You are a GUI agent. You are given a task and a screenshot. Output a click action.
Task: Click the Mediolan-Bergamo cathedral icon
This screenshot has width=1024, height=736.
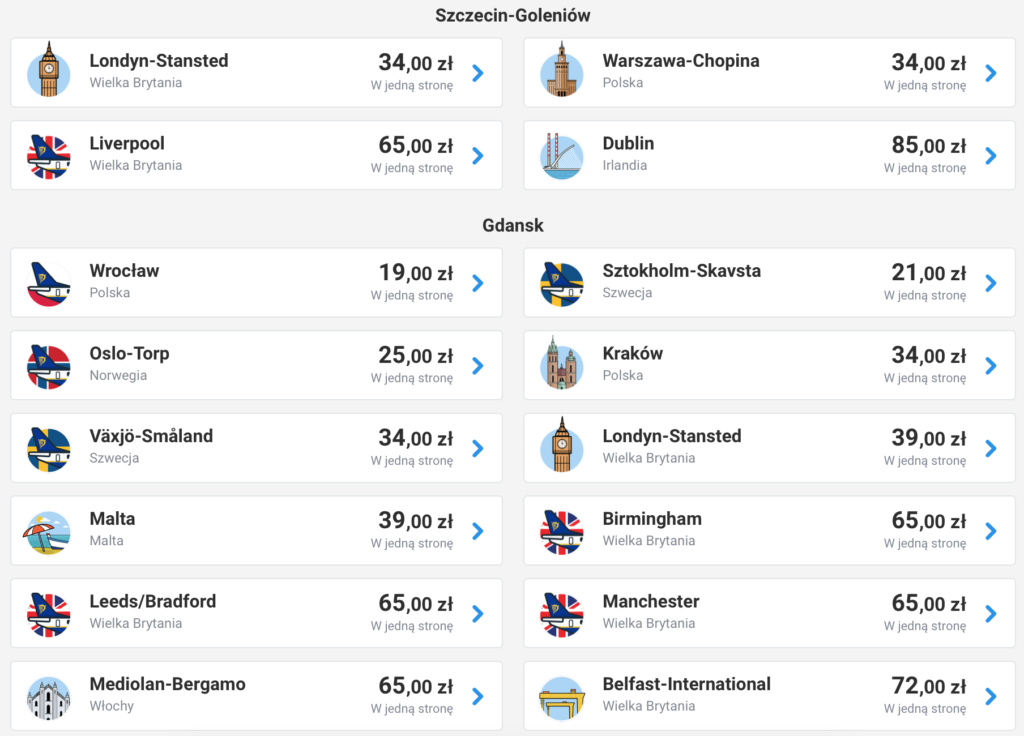(x=48, y=696)
